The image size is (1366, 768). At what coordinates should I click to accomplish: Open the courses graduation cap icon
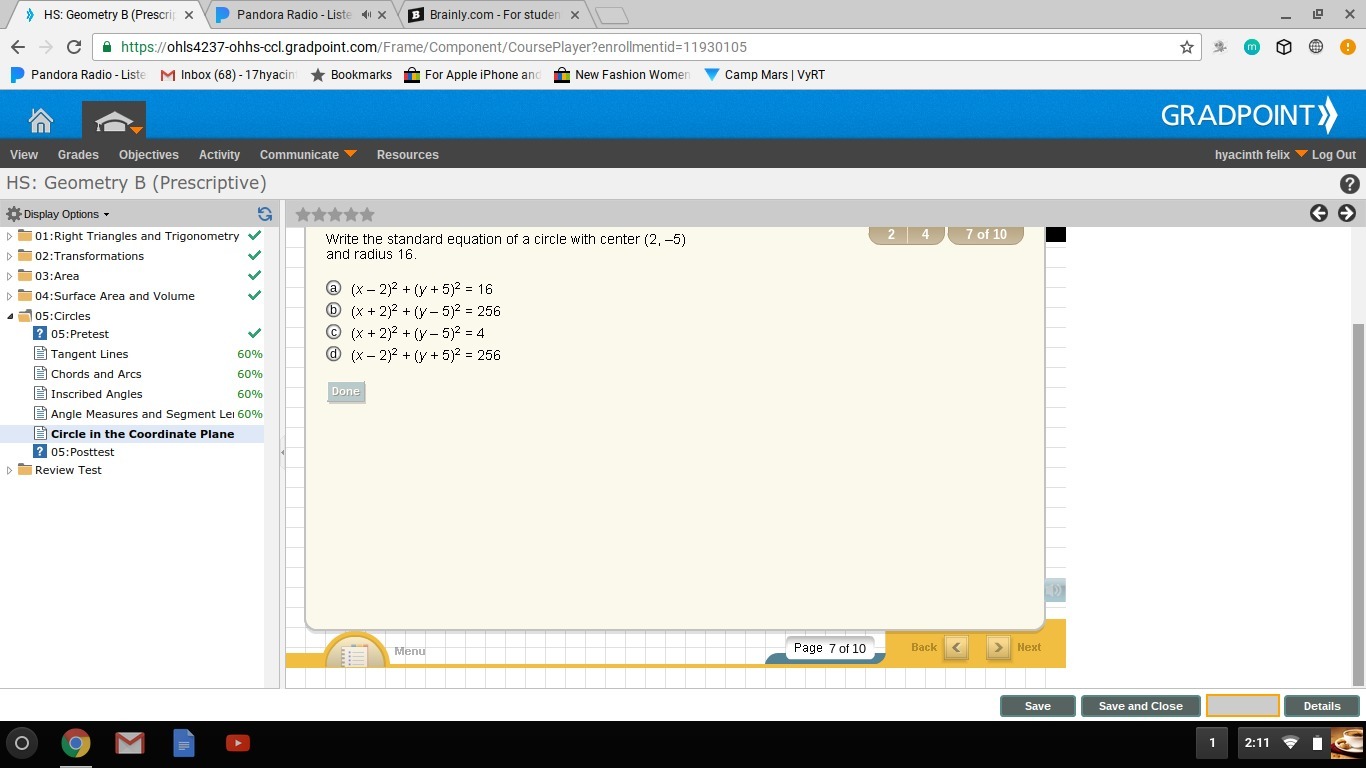120,121
